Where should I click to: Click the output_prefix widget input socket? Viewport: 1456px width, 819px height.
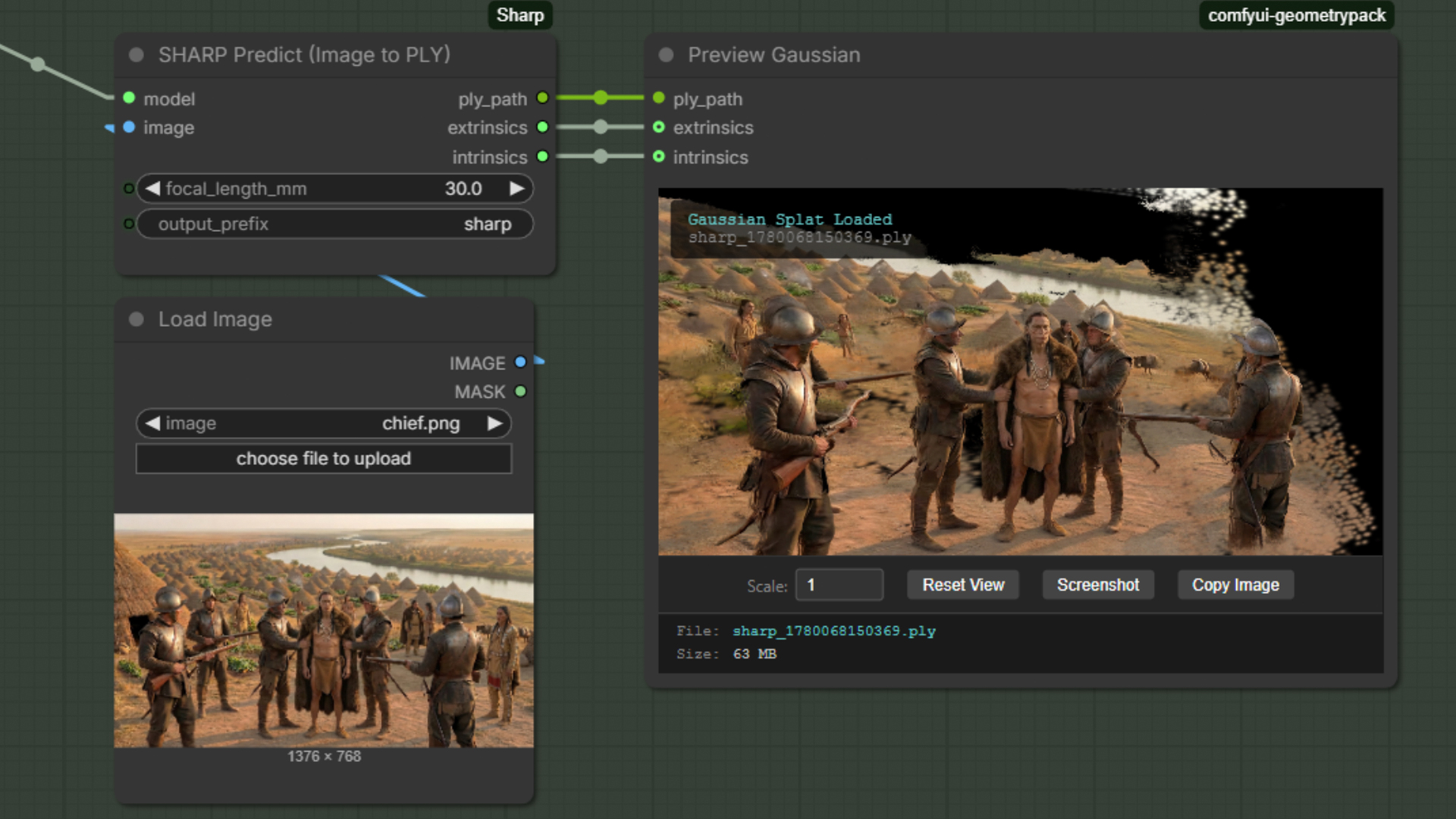129,224
